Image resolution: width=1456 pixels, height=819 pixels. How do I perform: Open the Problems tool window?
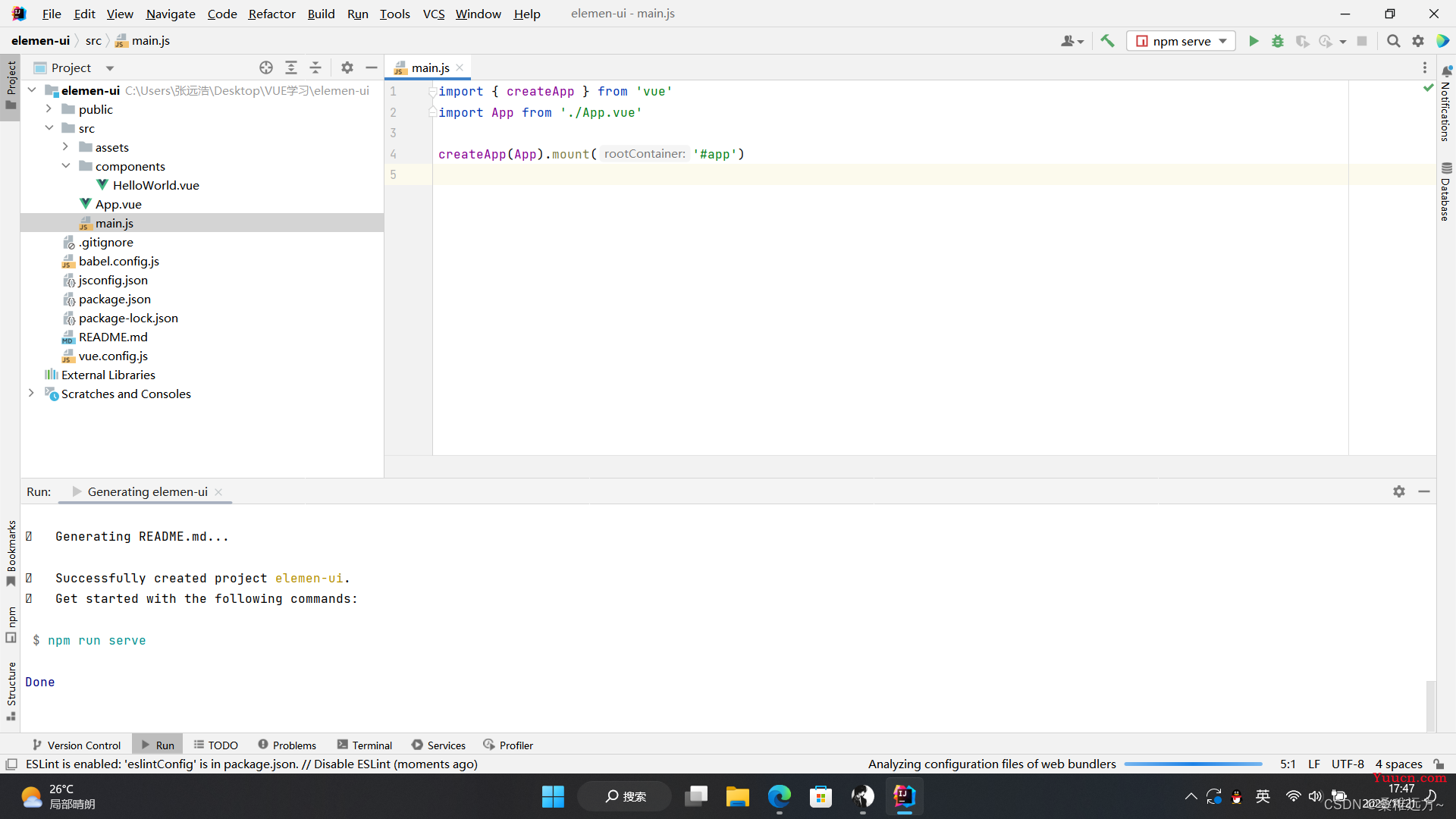287,745
